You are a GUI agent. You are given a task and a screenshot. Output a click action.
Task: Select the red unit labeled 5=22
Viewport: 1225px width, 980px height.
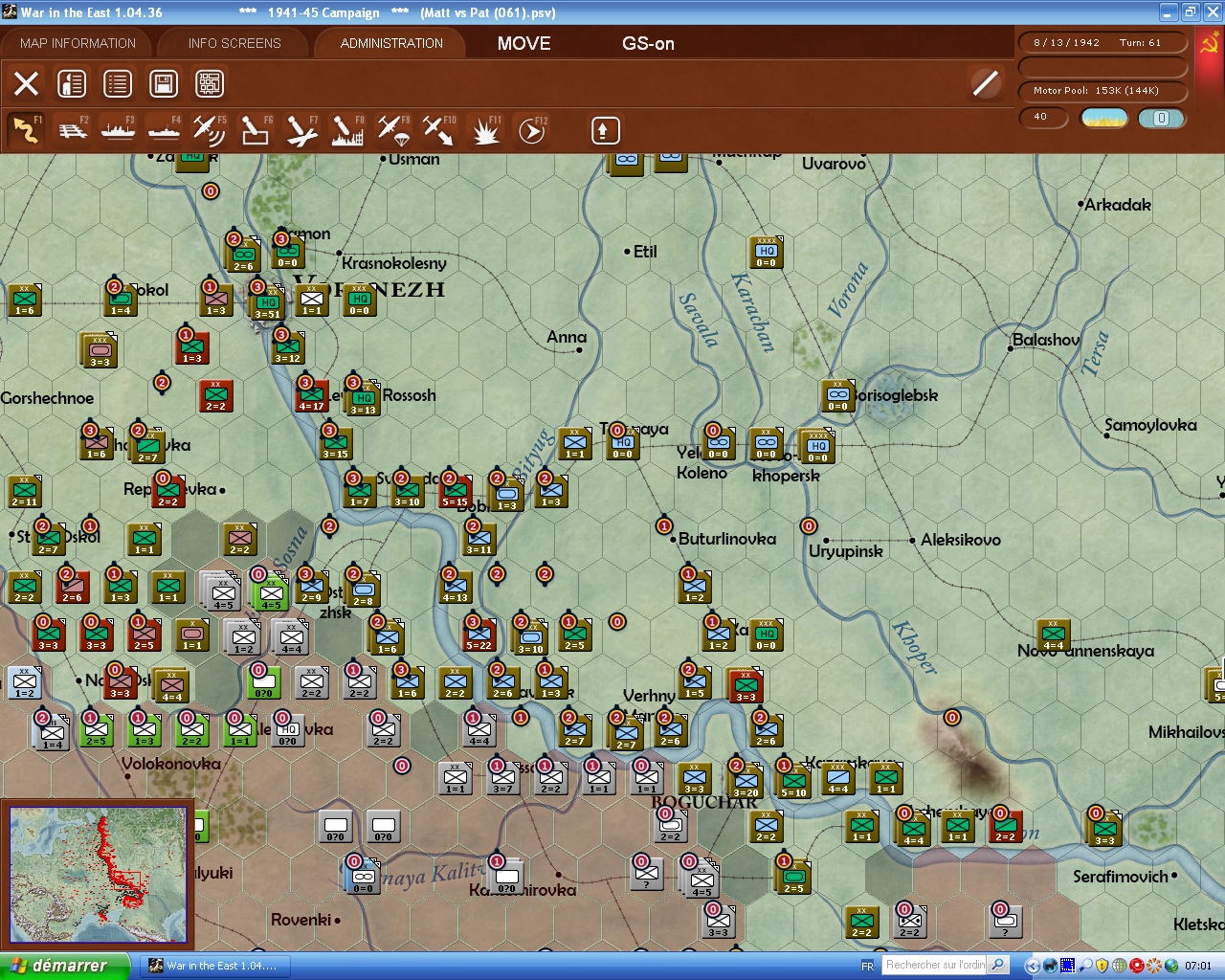click(x=479, y=635)
